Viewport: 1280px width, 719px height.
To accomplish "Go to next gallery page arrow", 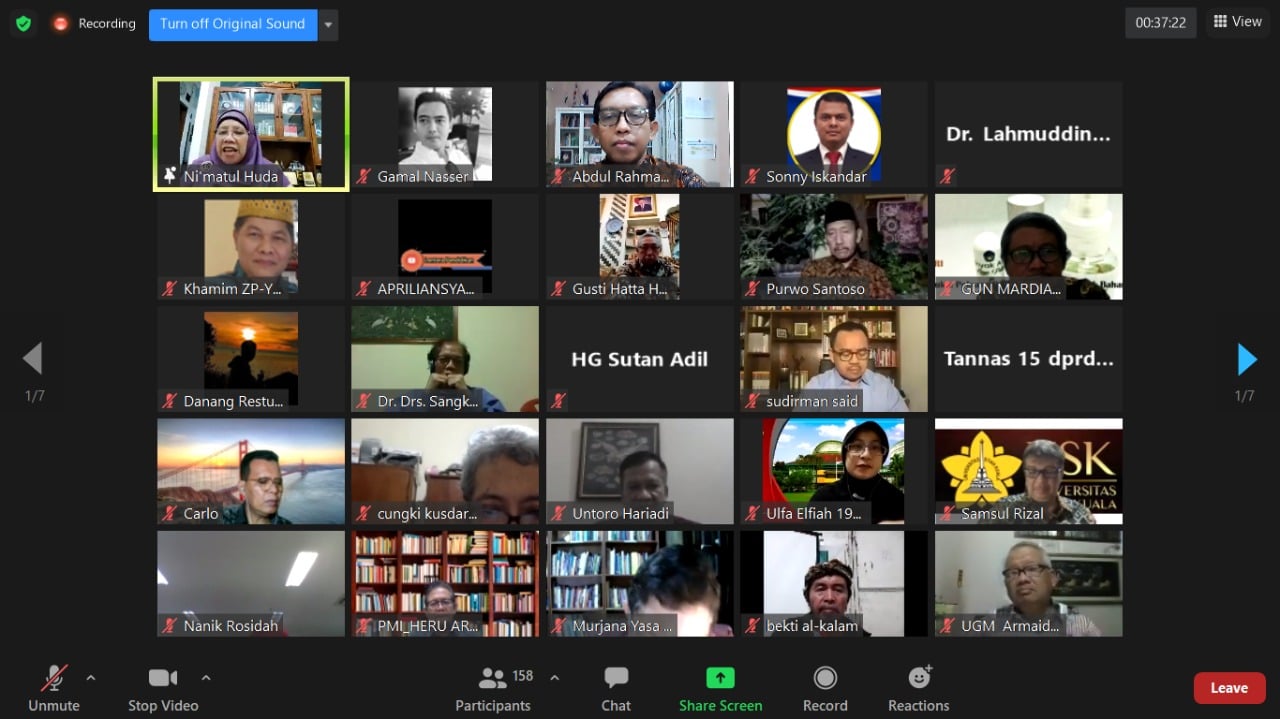I will 1246,359.
